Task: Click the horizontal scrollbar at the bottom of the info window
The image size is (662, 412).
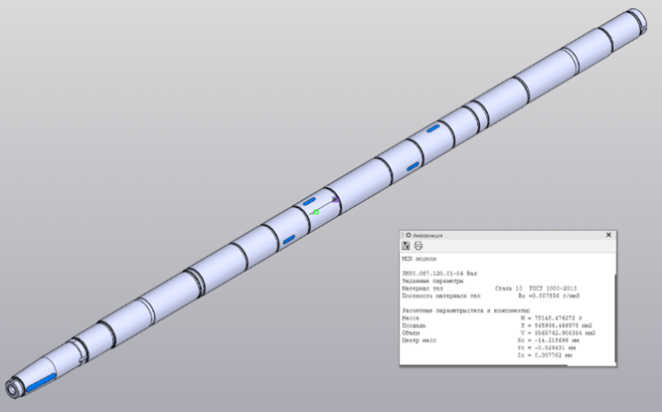Action: click(483, 365)
